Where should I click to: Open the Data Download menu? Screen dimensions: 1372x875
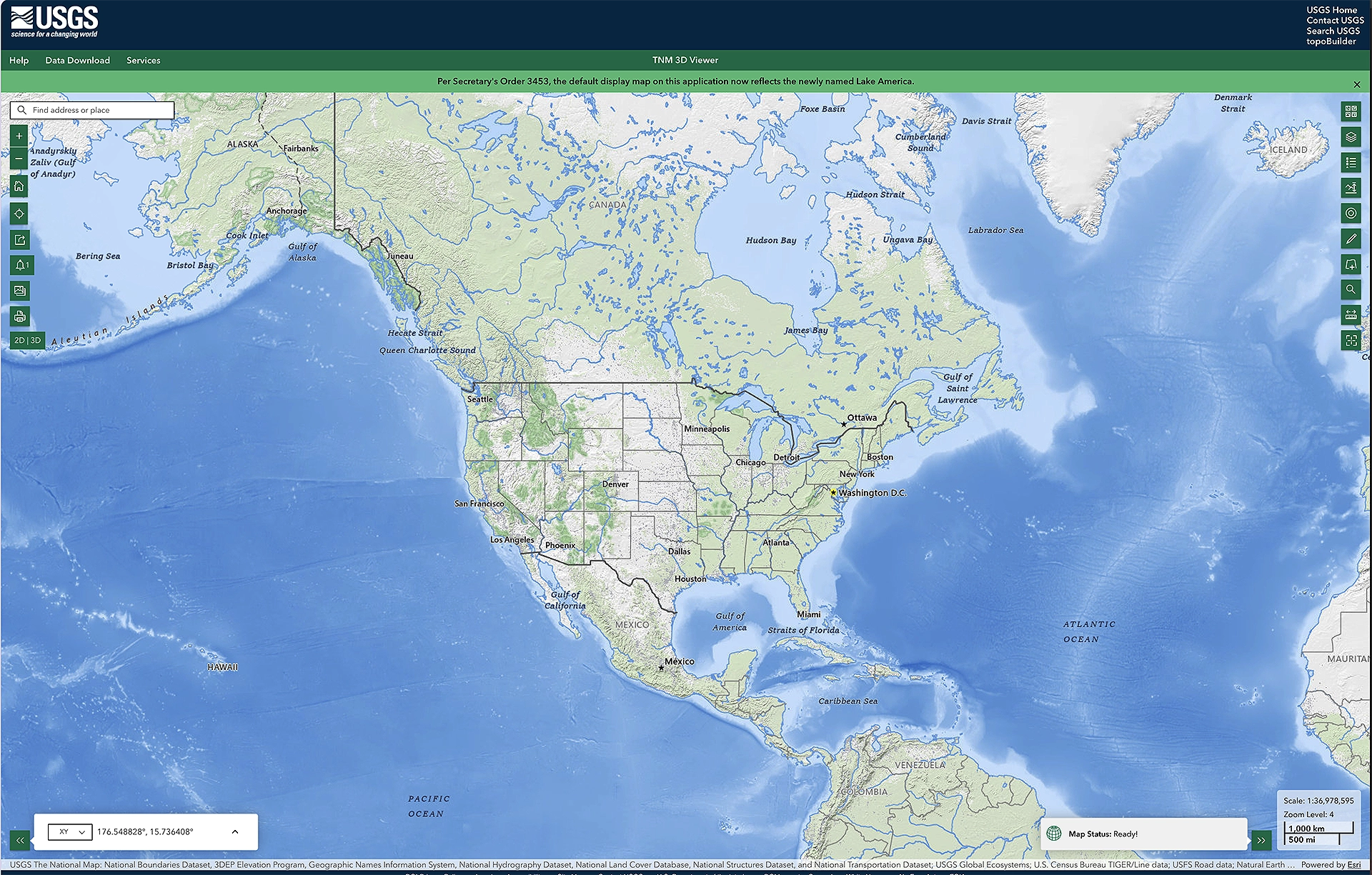(78, 61)
